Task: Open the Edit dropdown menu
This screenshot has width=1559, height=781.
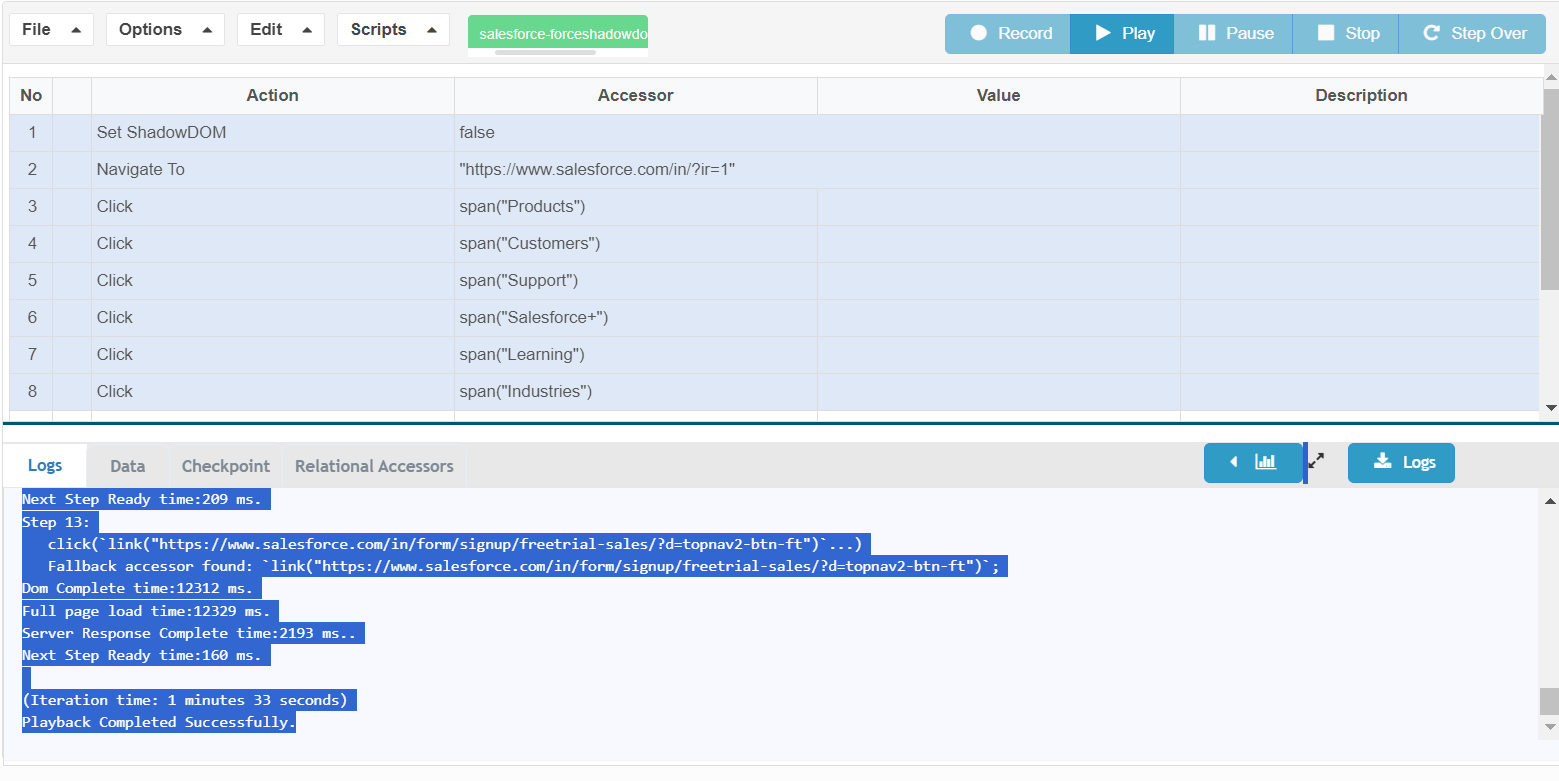Action: [280, 30]
